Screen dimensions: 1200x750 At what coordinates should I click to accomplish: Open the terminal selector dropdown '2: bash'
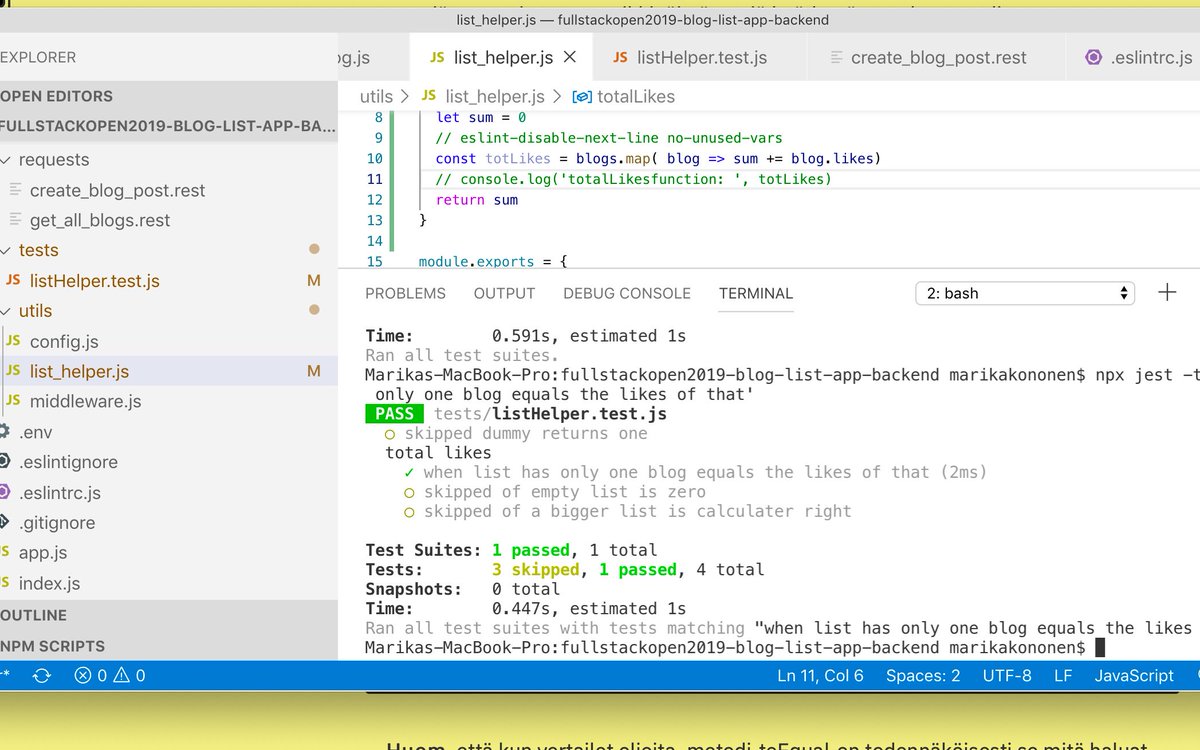tap(1025, 293)
